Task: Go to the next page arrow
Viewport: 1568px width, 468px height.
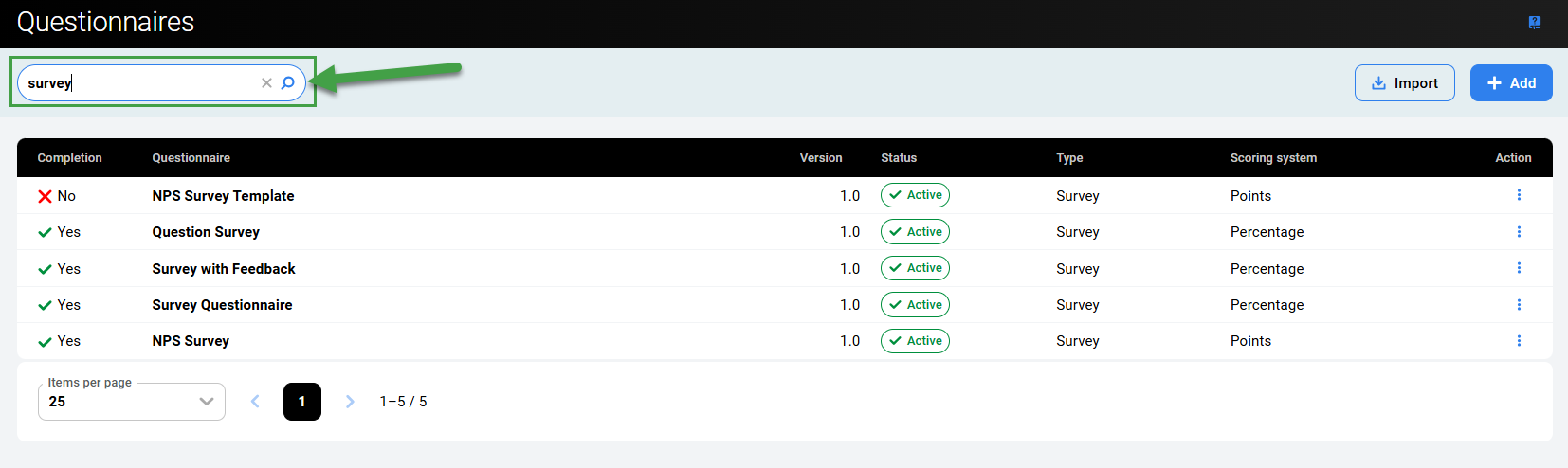Action: (x=350, y=402)
